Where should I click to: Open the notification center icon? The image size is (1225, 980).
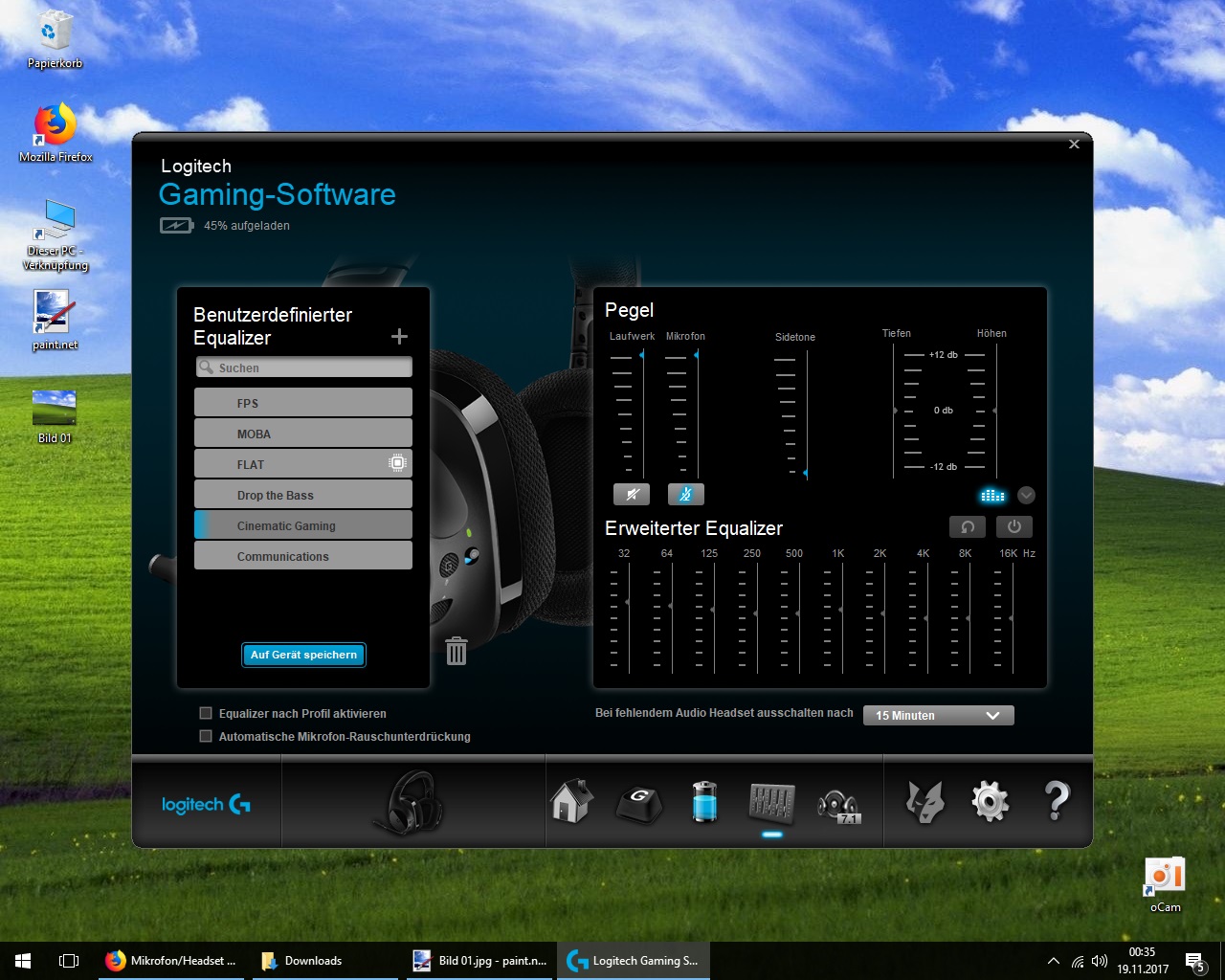1194,961
